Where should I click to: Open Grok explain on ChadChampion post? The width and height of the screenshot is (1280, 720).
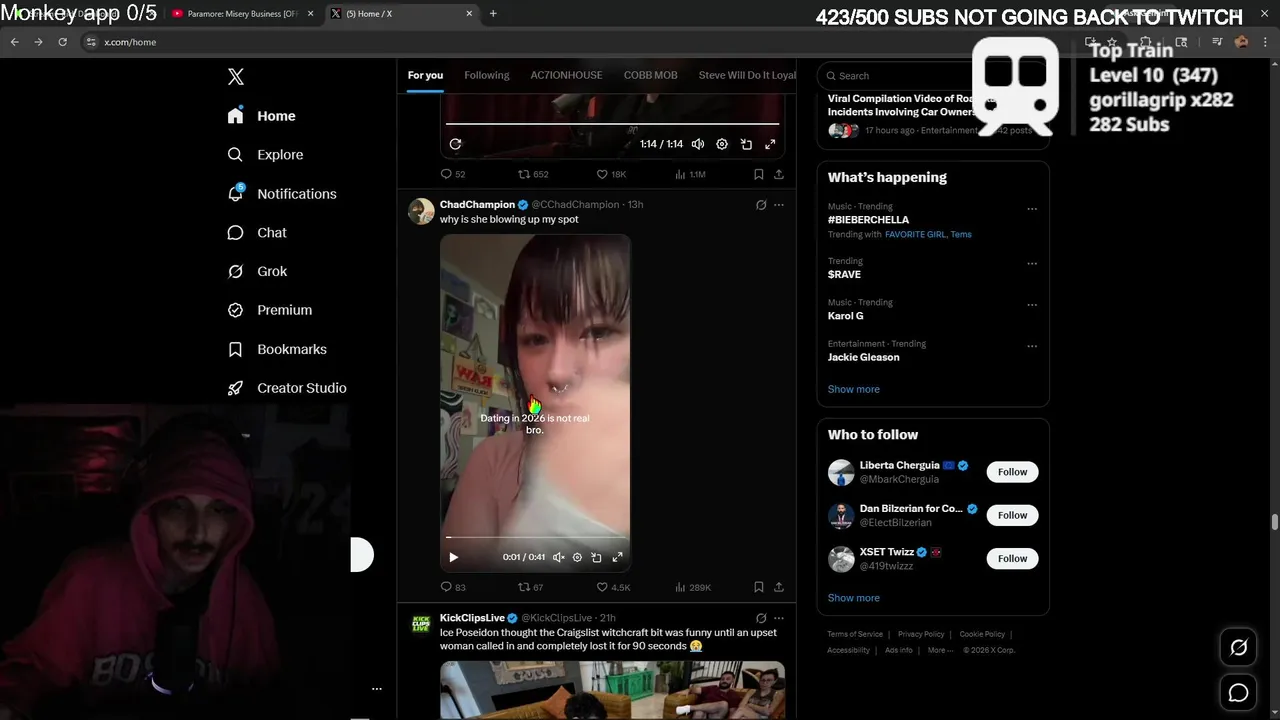click(x=761, y=205)
